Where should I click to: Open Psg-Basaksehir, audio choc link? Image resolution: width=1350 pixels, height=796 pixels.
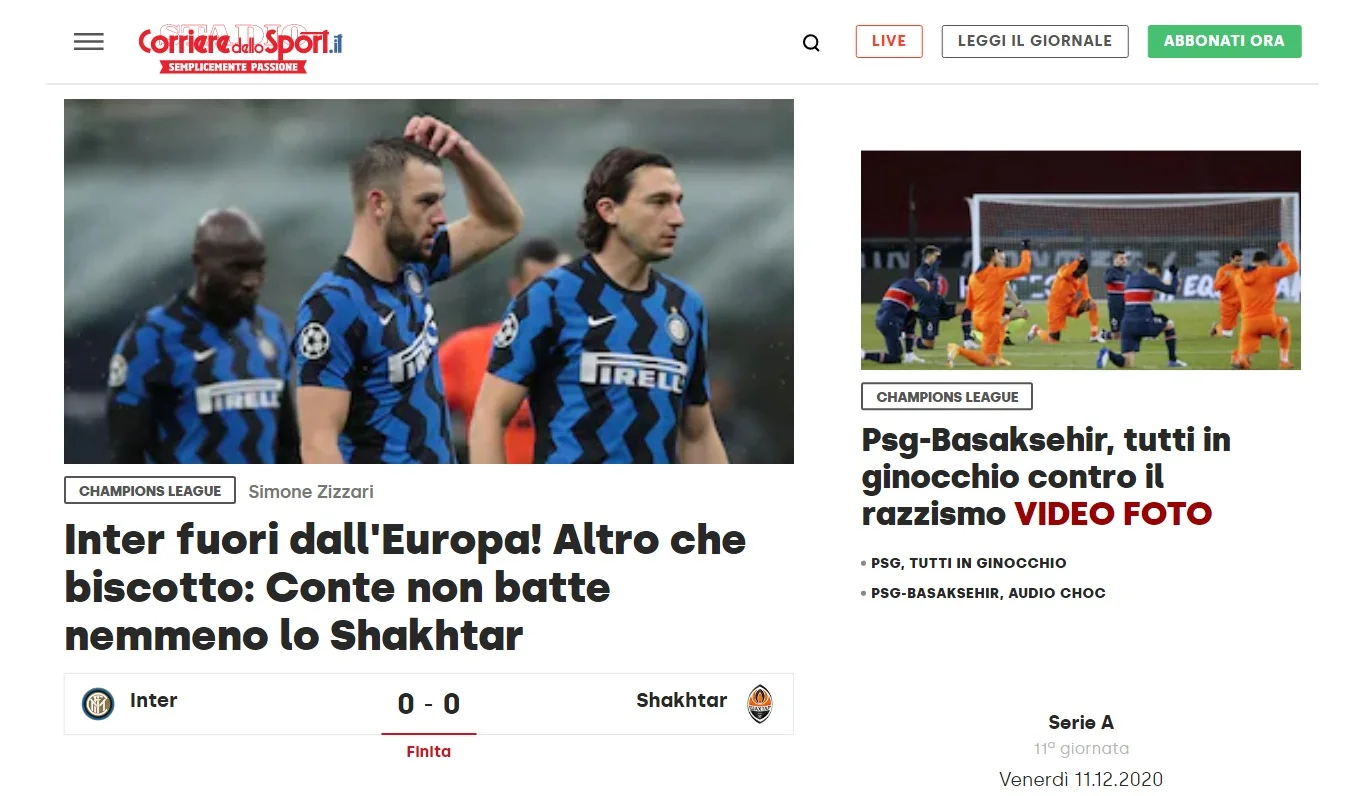coord(988,593)
